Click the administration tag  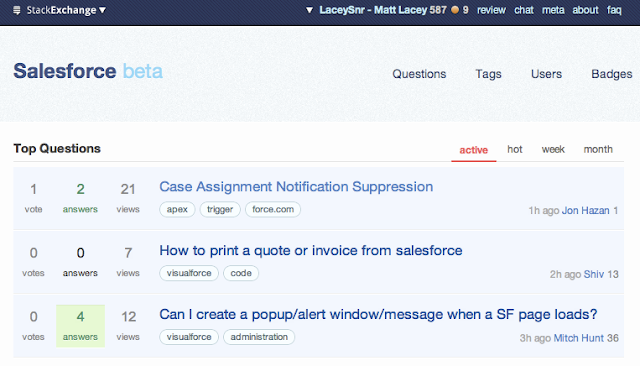pyautogui.click(x=259, y=337)
